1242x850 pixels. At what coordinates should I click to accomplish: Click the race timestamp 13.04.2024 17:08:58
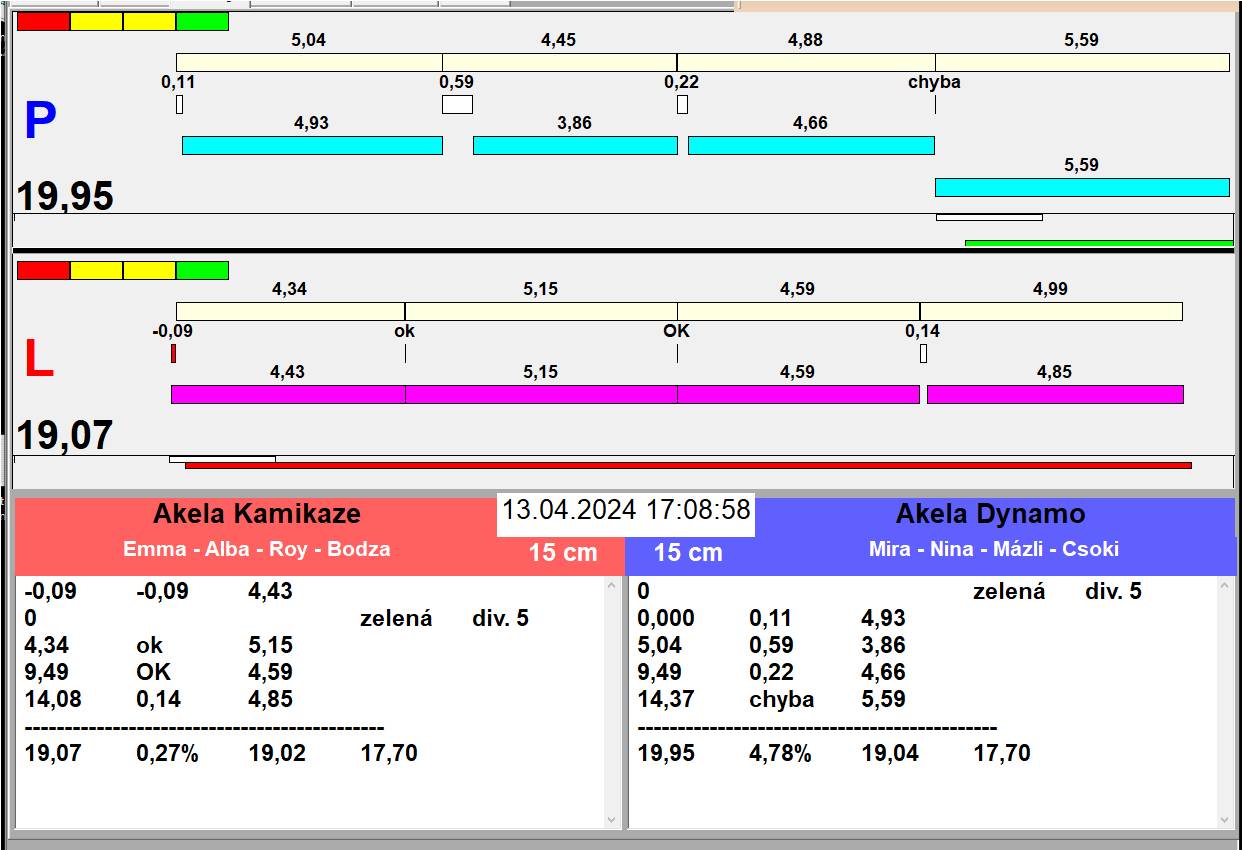pos(626,510)
